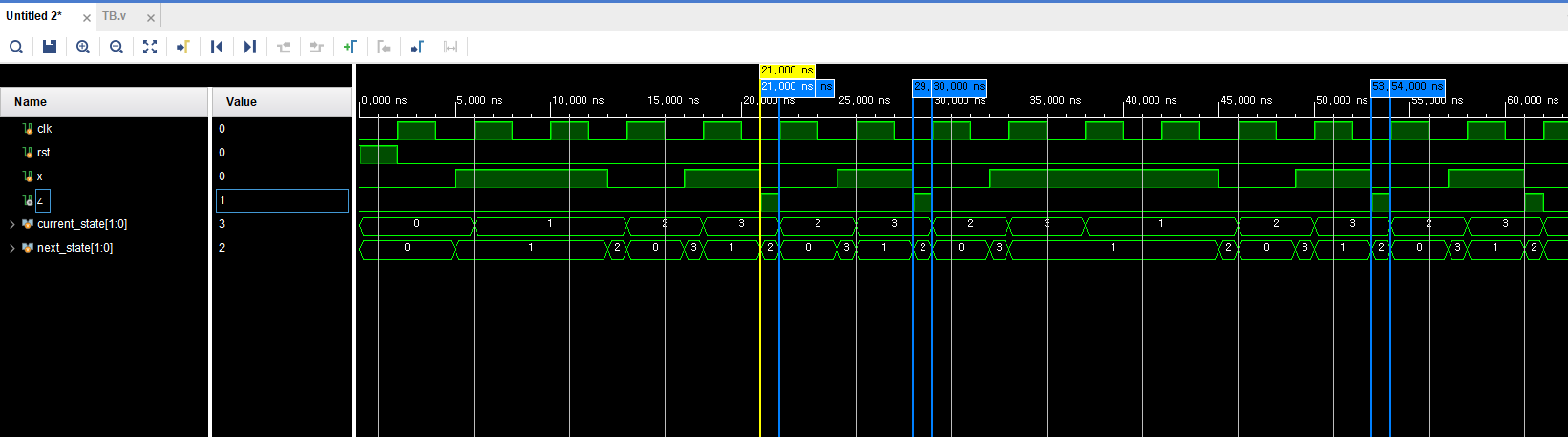This screenshot has width=1568, height=437.
Task: Click the 0,000 ns ruler label
Action: (x=384, y=100)
